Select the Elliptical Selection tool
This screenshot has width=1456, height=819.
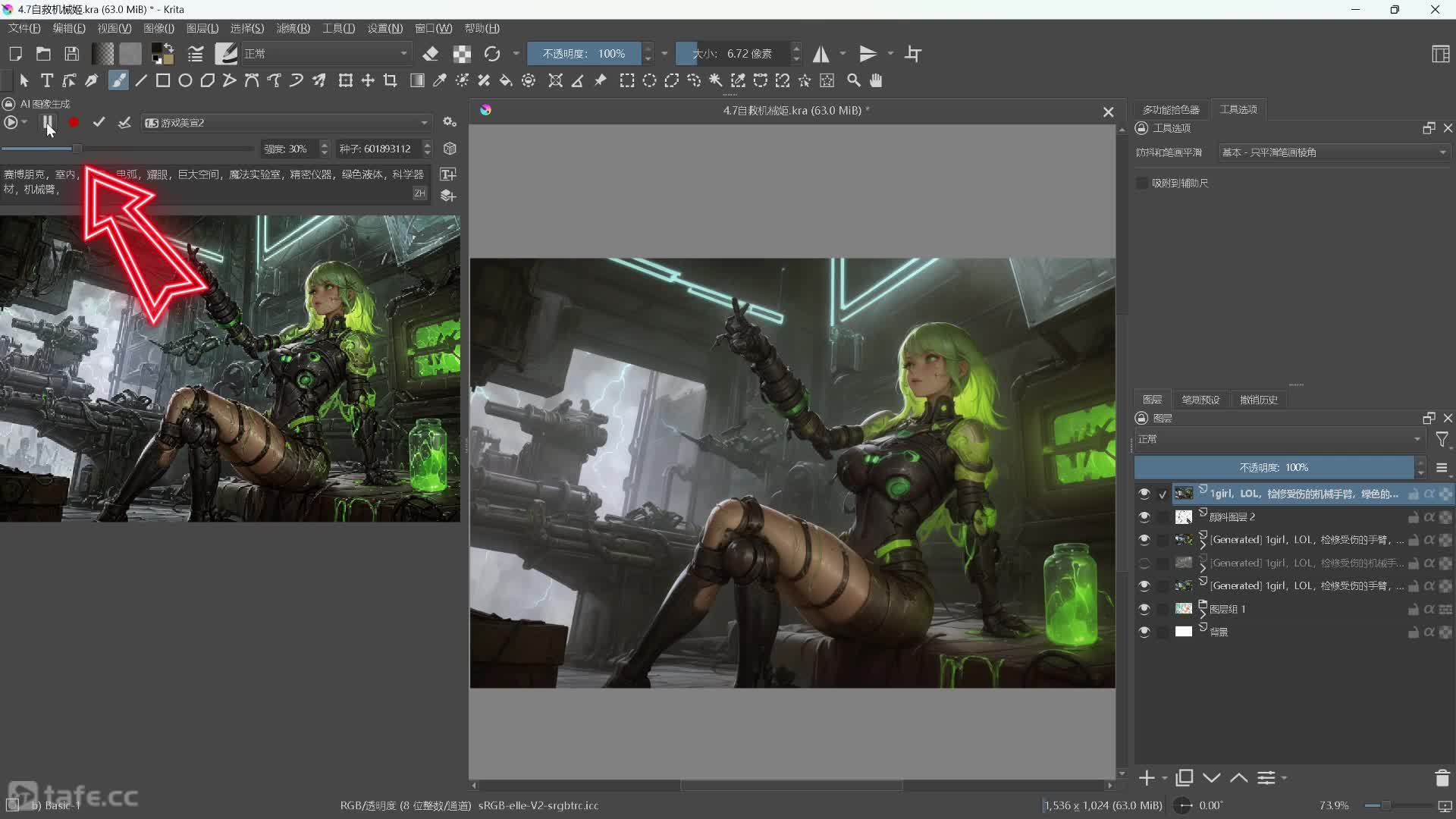coord(650,80)
